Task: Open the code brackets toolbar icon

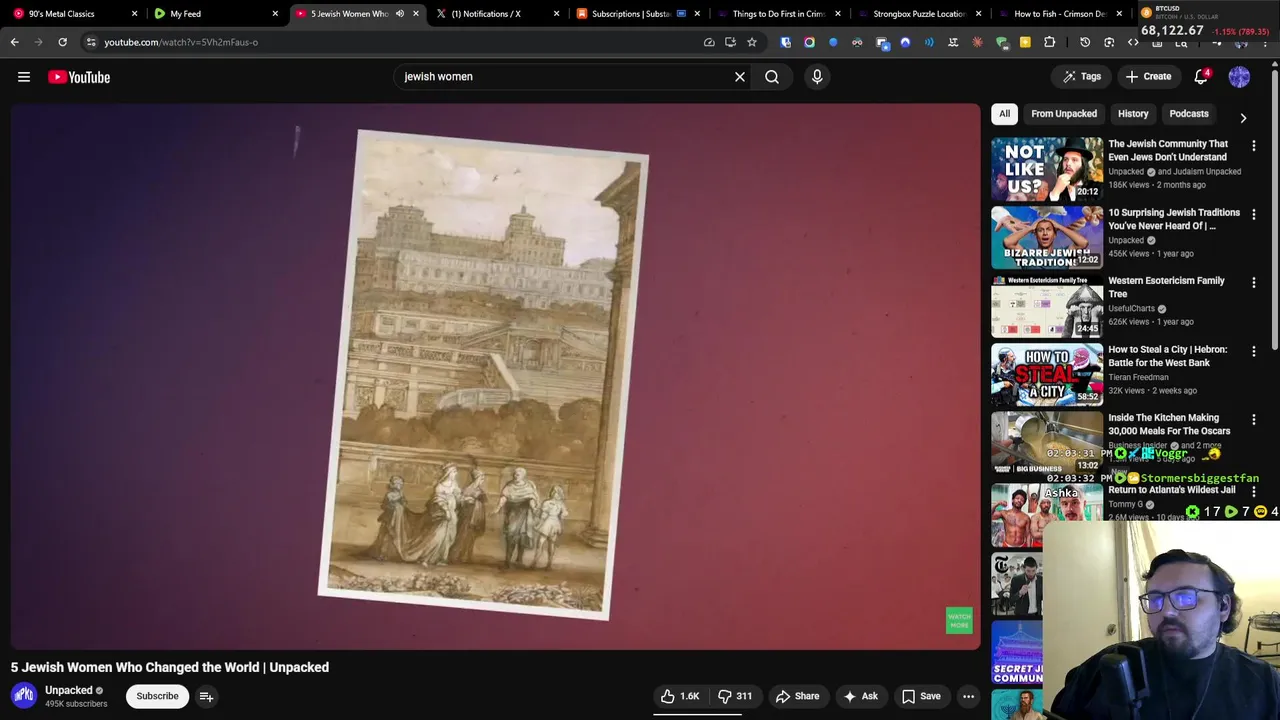Action: [x=1133, y=42]
